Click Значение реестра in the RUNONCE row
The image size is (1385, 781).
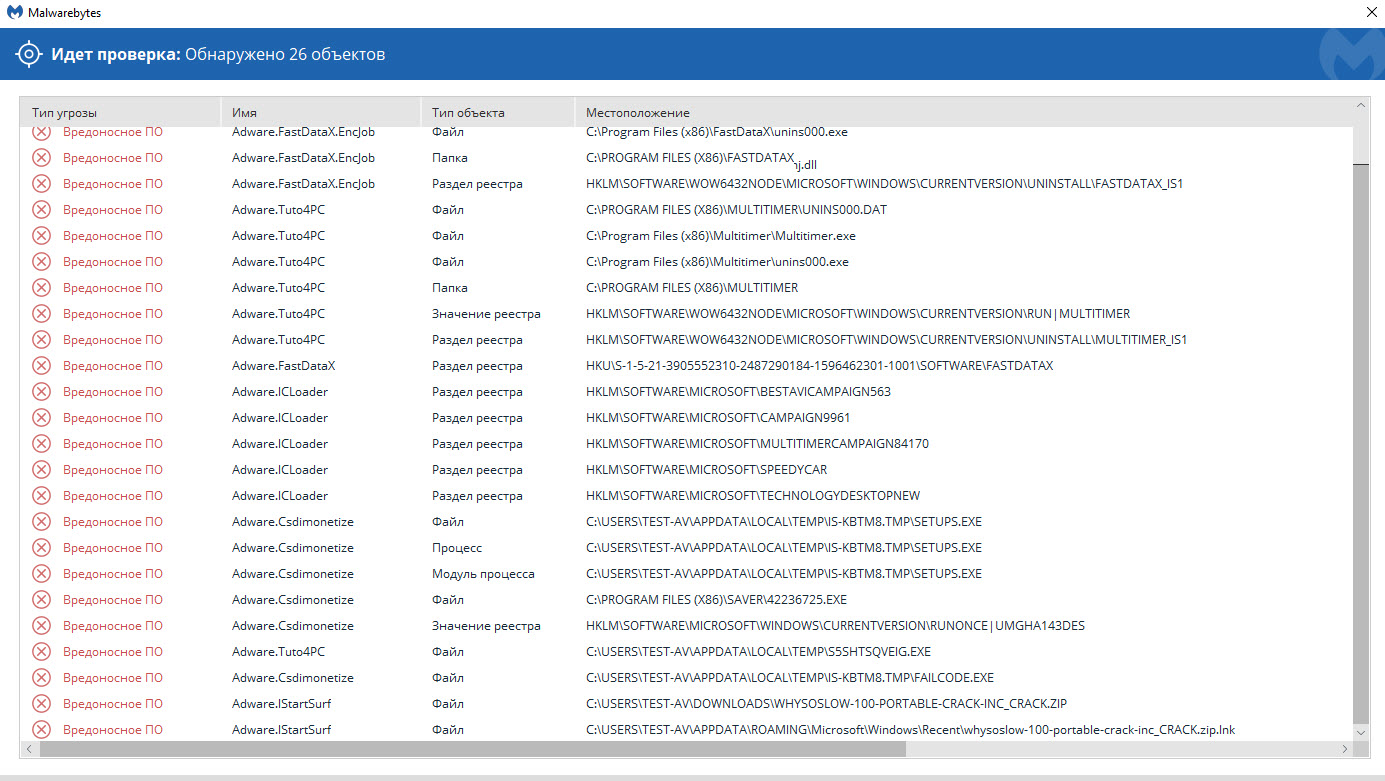click(x=486, y=626)
